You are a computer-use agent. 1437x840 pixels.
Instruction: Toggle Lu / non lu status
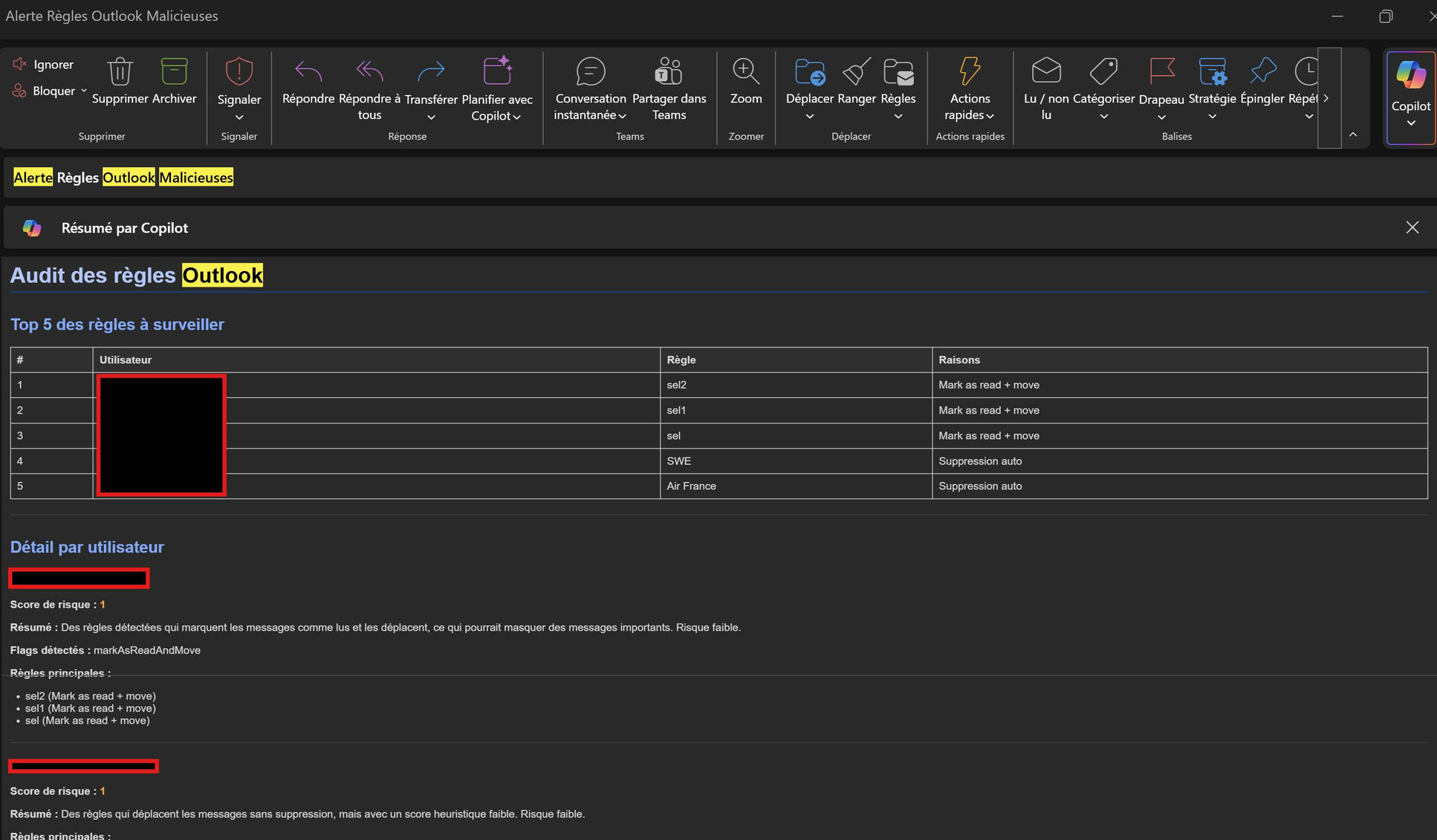(1045, 72)
